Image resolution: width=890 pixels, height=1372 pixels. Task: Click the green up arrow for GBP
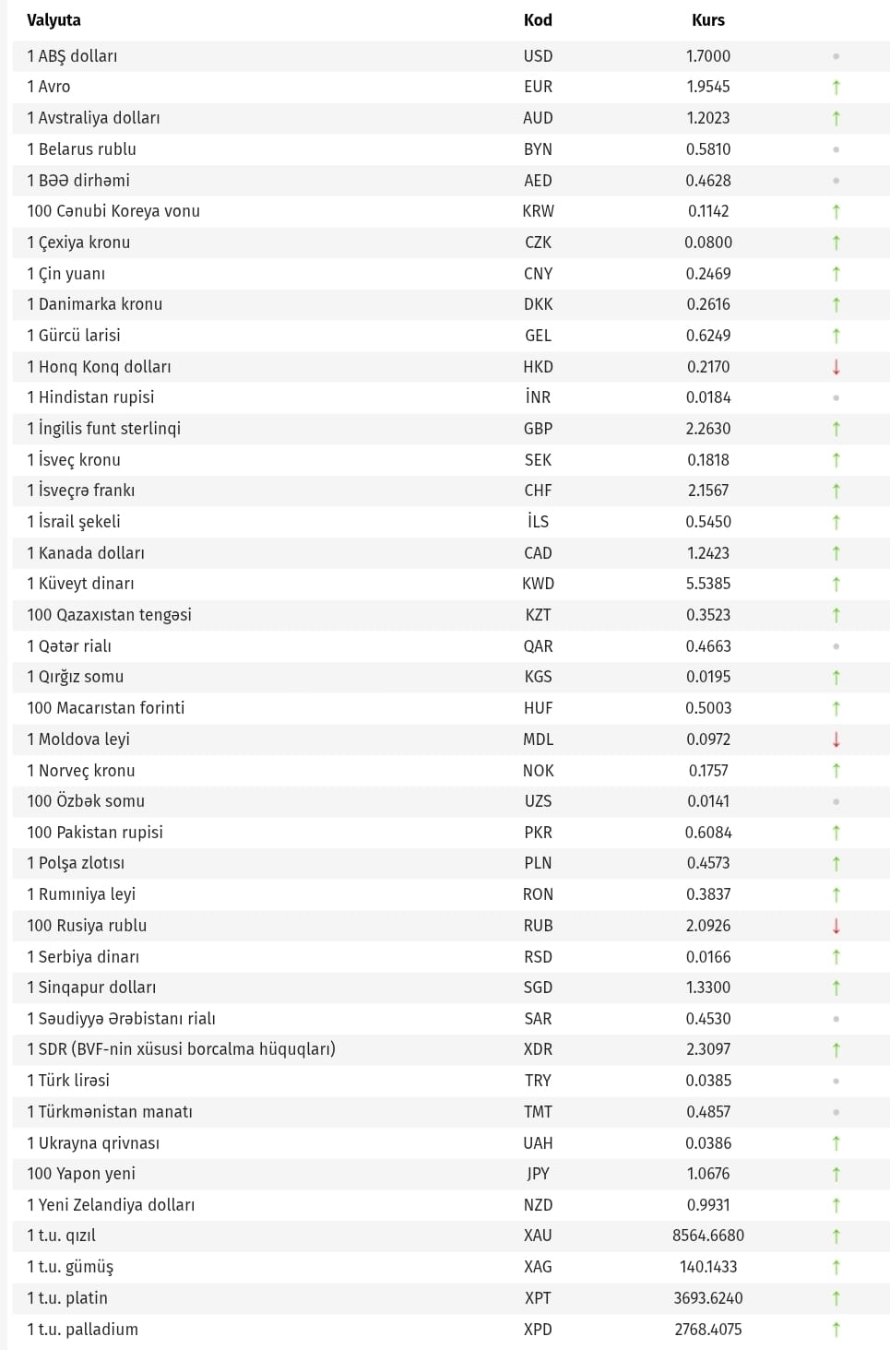point(836,429)
